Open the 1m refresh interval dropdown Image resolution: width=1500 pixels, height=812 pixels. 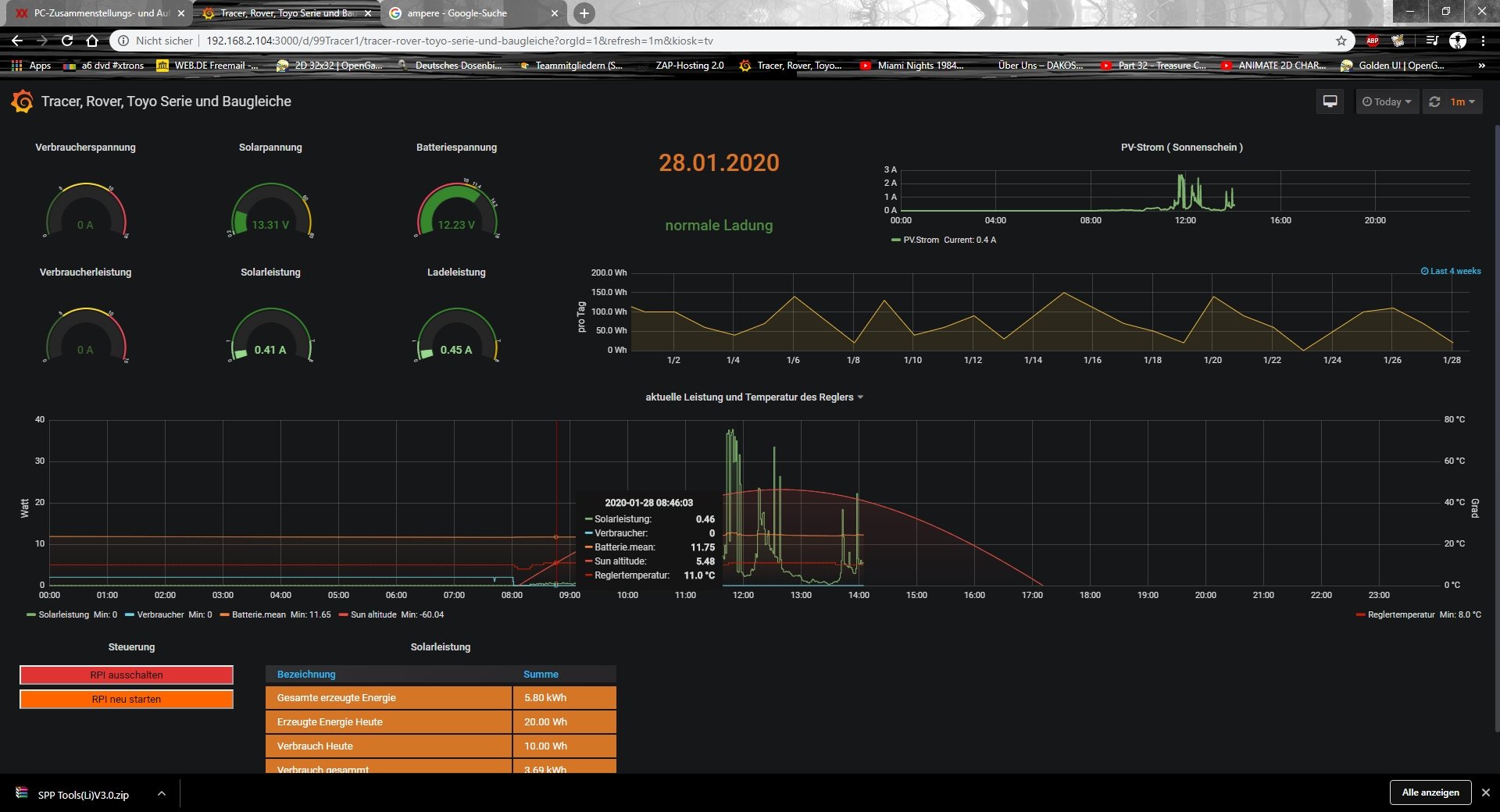point(1462,101)
